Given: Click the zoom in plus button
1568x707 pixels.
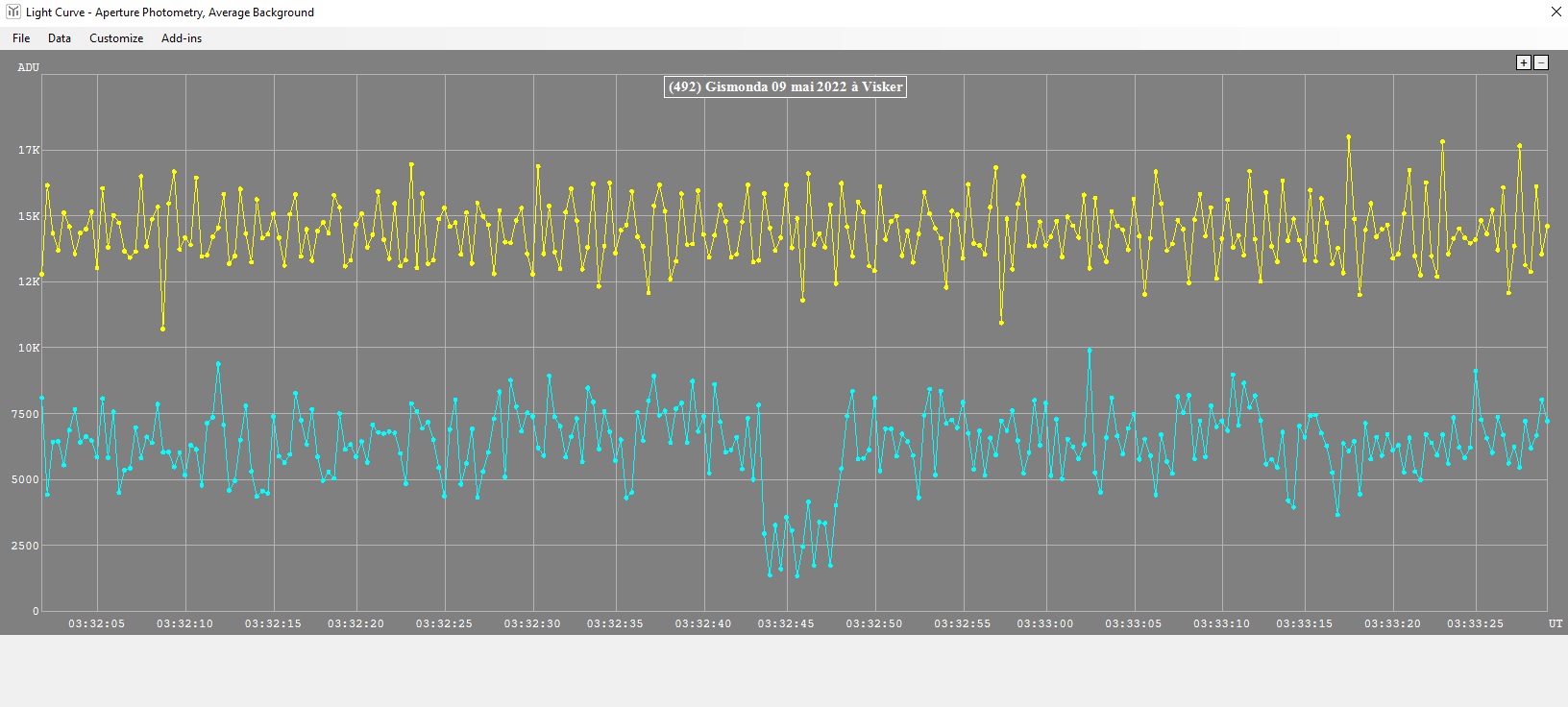Looking at the screenshot, I should pos(1523,62).
